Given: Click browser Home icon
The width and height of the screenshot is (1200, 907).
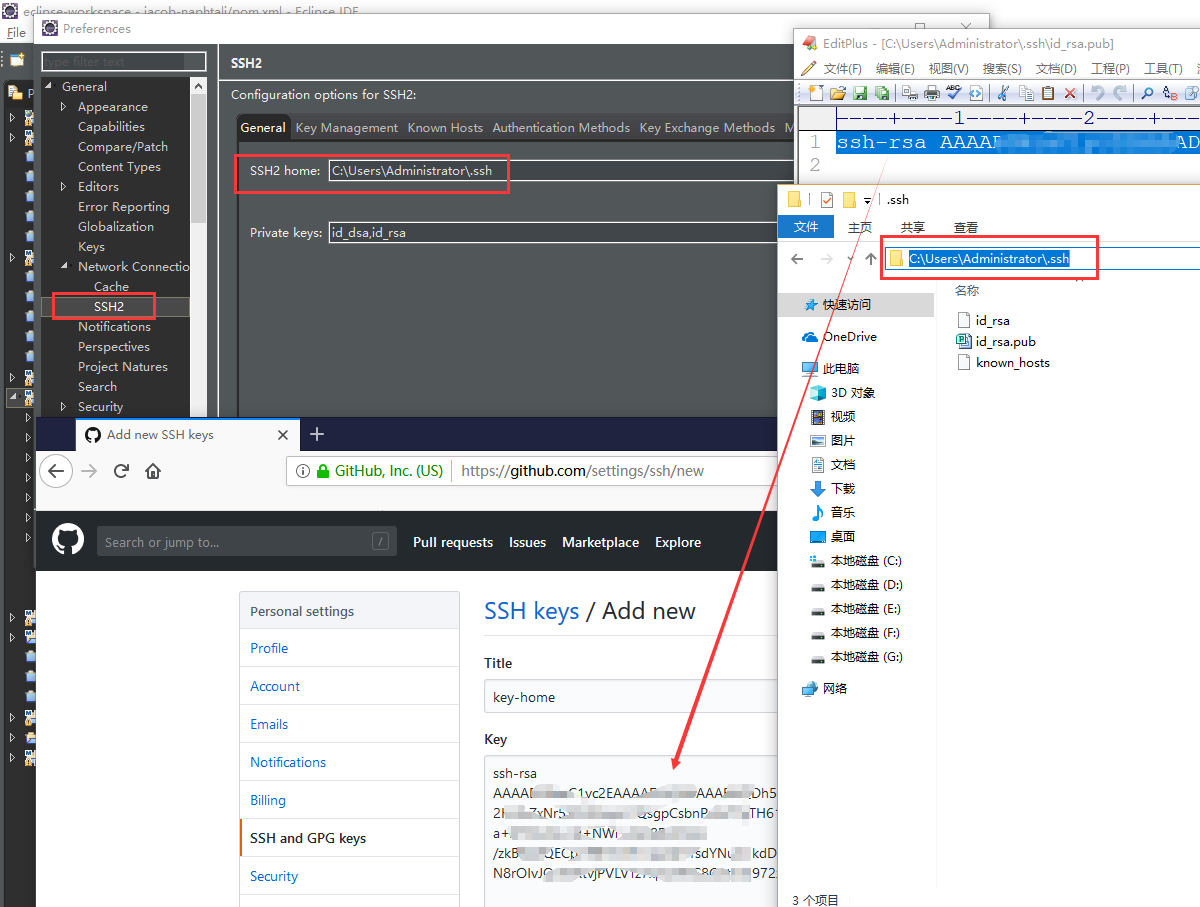Looking at the screenshot, I should 153,470.
